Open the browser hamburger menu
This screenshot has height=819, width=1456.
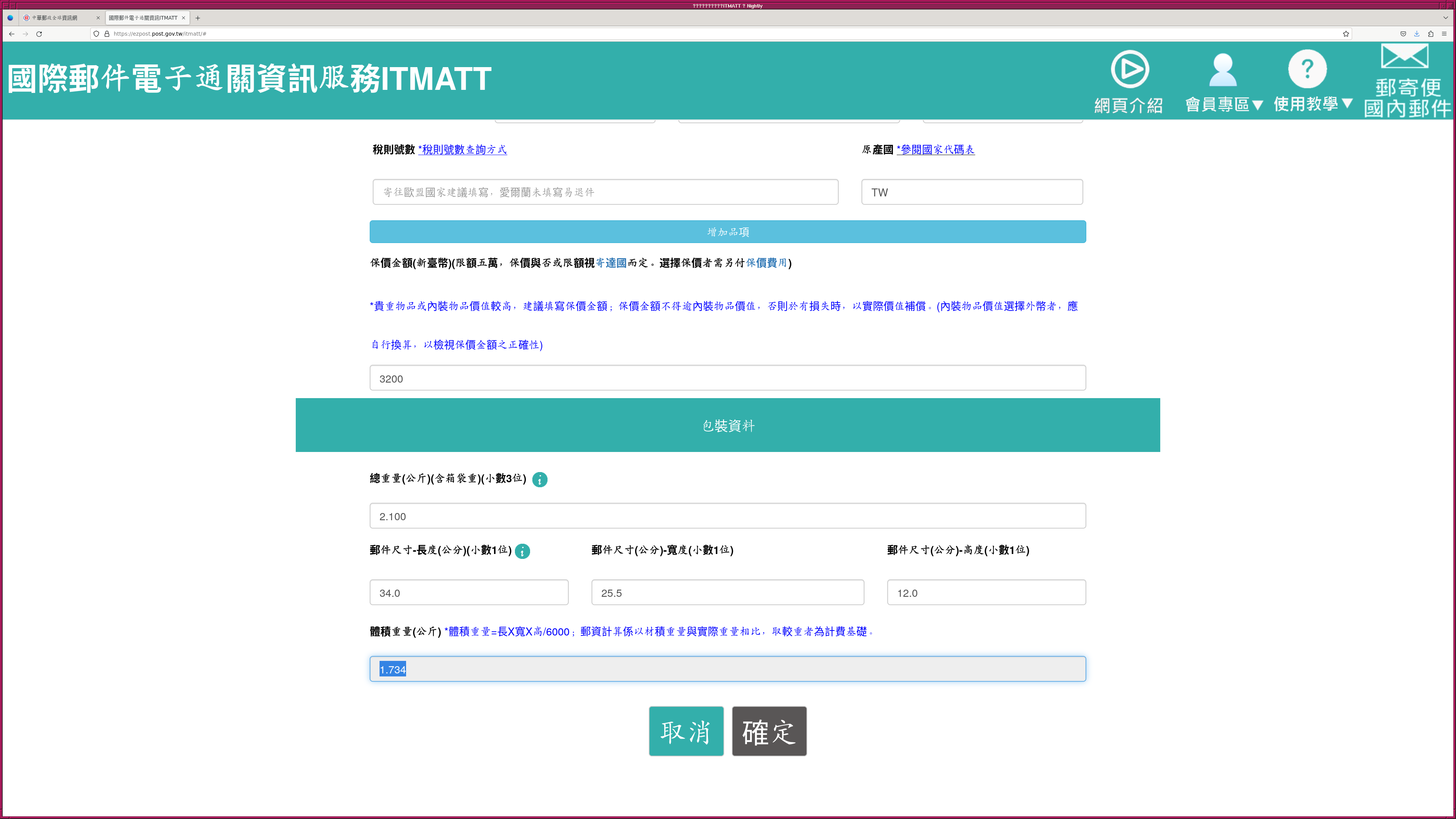coord(1443,34)
